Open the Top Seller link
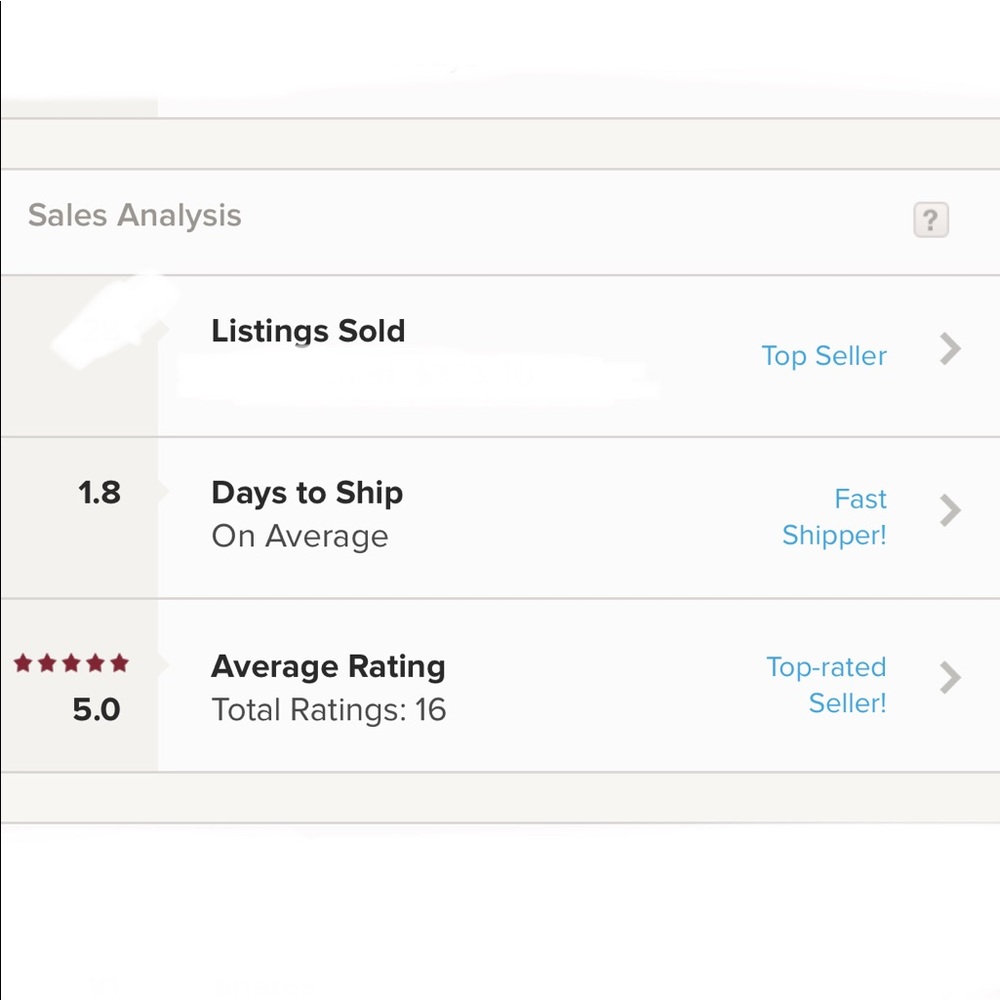The width and height of the screenshot is (1000, 1000). 824,356
